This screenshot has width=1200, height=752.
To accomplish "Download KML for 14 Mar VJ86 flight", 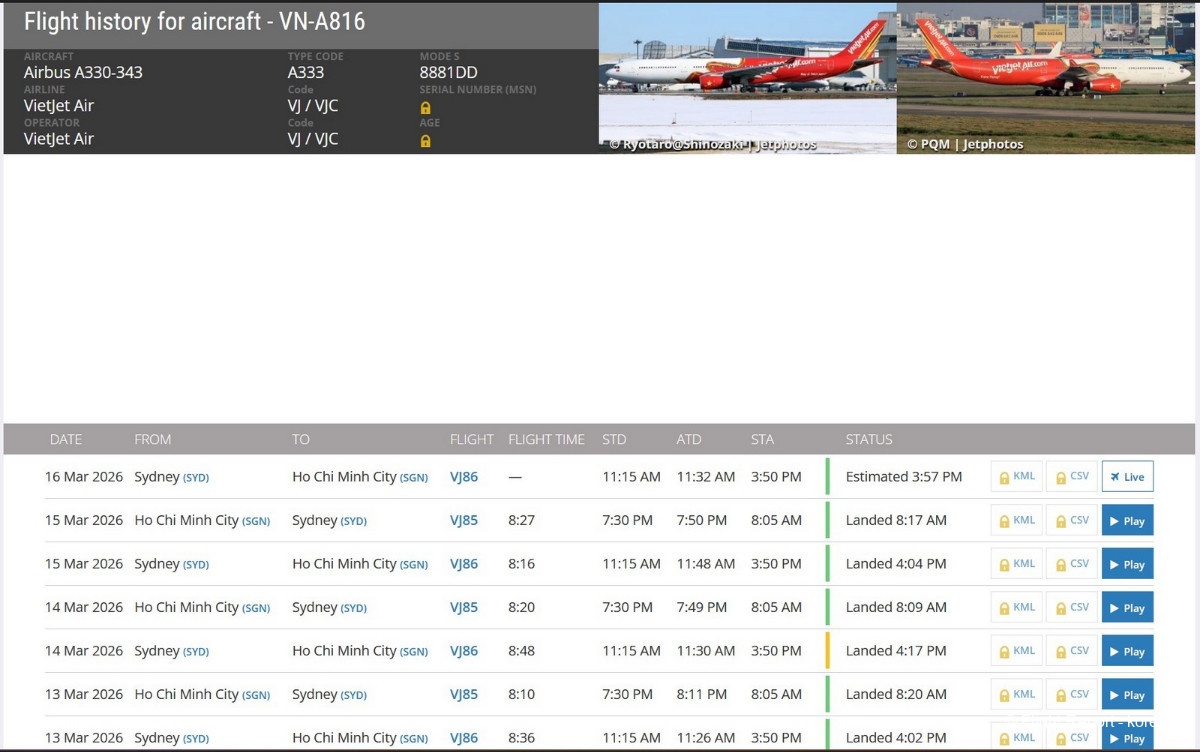I will [x=1017, y=651].
